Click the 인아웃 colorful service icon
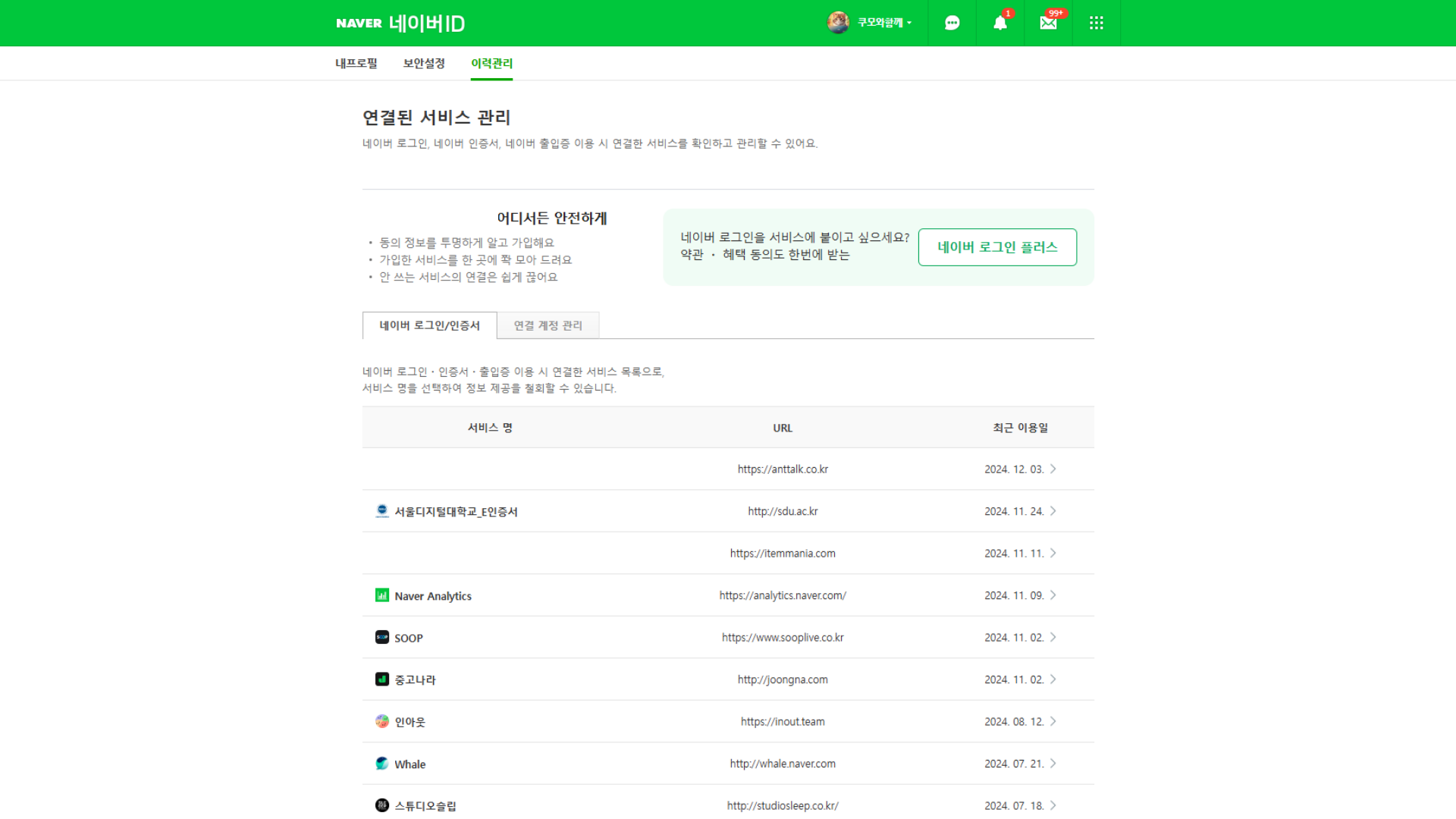The image size is (1456, 819). (x=381, y=721)
